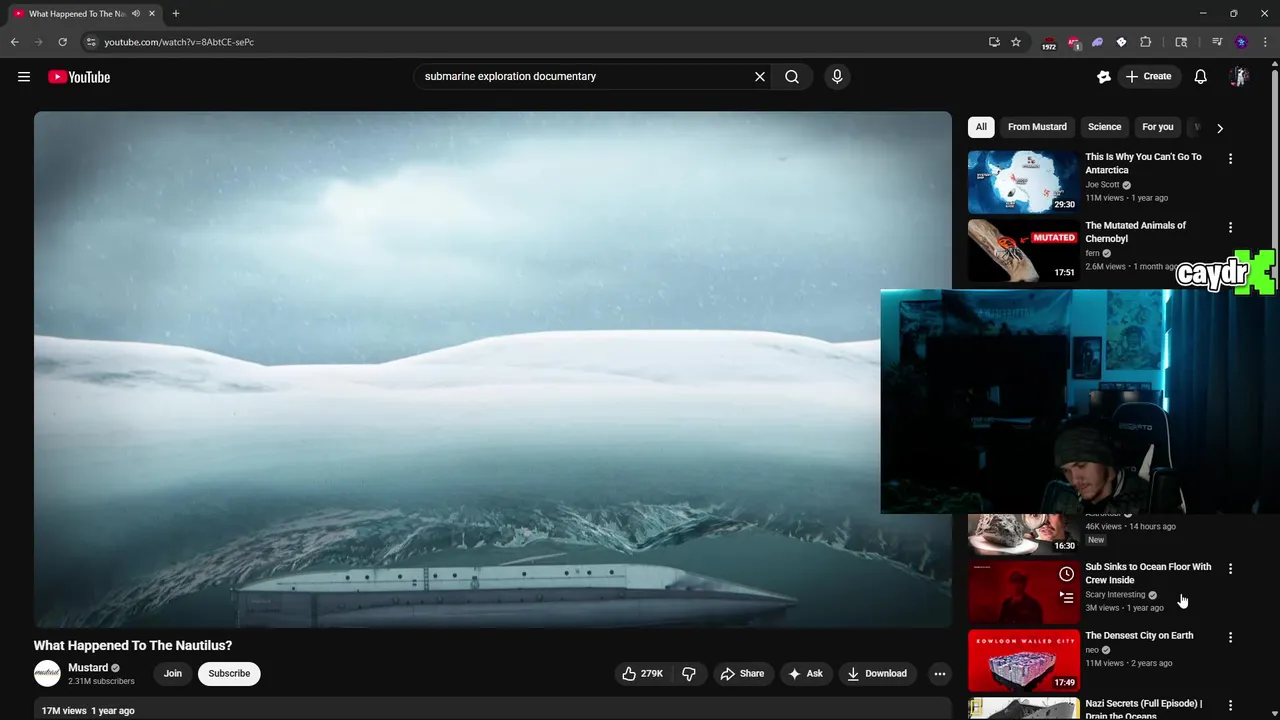Save Sub Sinks video to Watch Later
The image size is (1280, 720).
pos(1067,574)
